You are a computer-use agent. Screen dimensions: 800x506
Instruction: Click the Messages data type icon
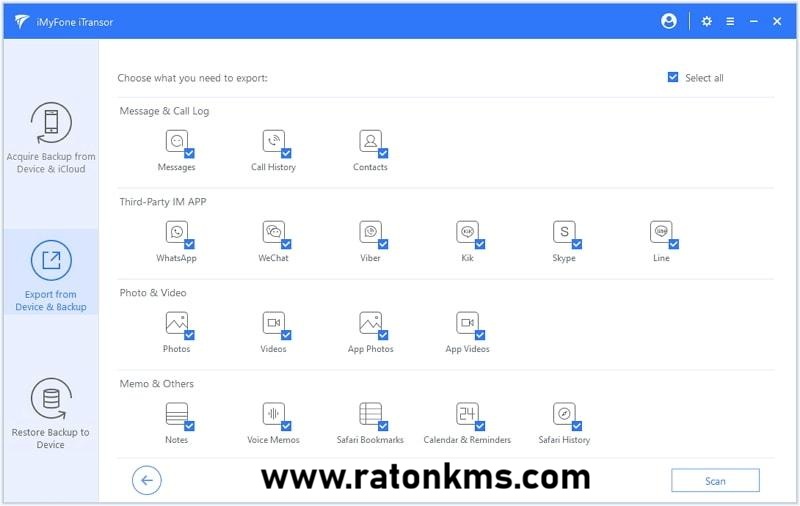tap(177, 141)
